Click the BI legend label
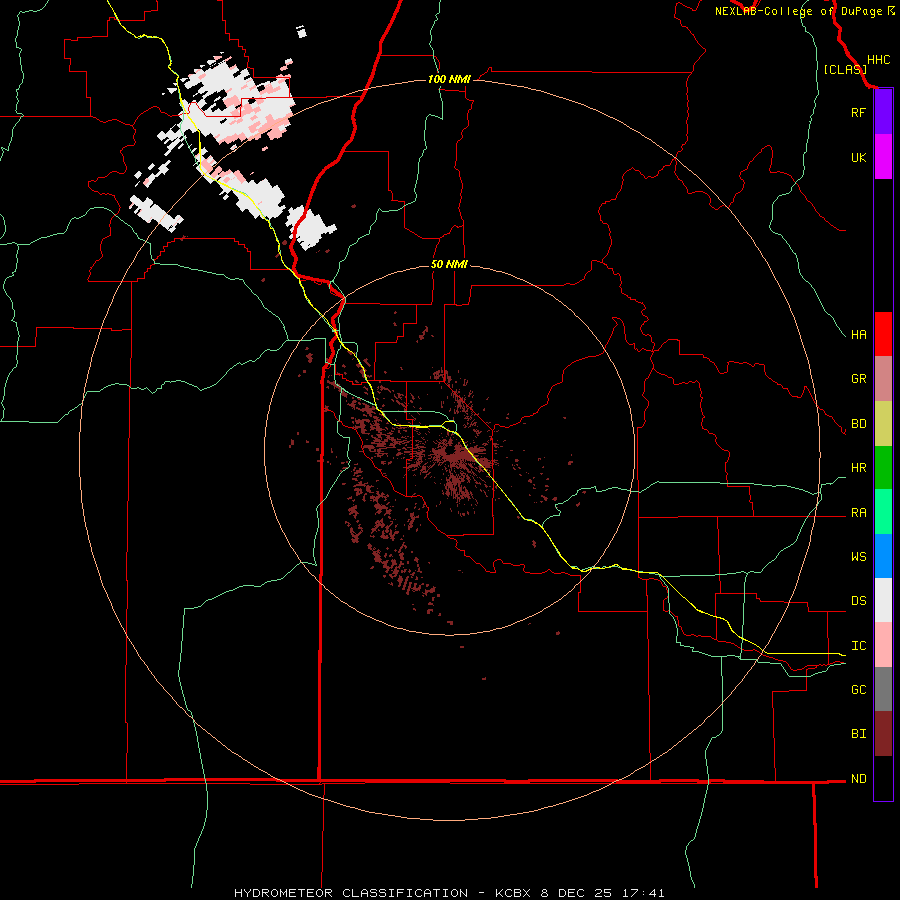Image resolution: width=900 pixels, height=900 pixels. pyautogui.click(x=858, y=734)
